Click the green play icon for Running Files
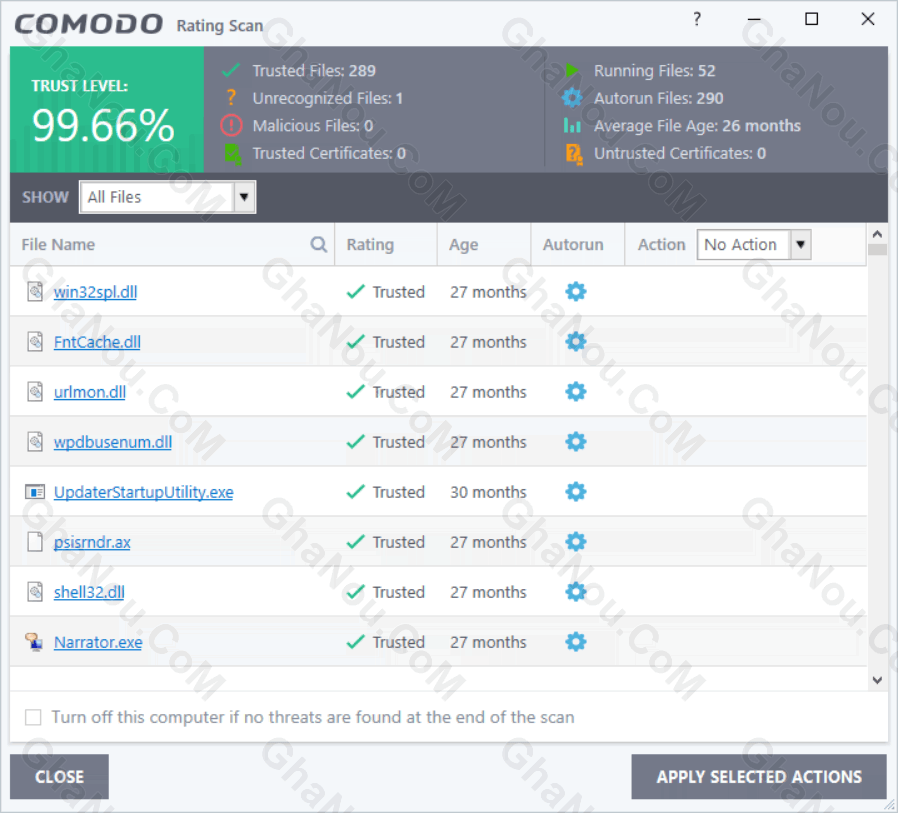The width and height of the screenshot is (898, 813). (x=572, y=70)
